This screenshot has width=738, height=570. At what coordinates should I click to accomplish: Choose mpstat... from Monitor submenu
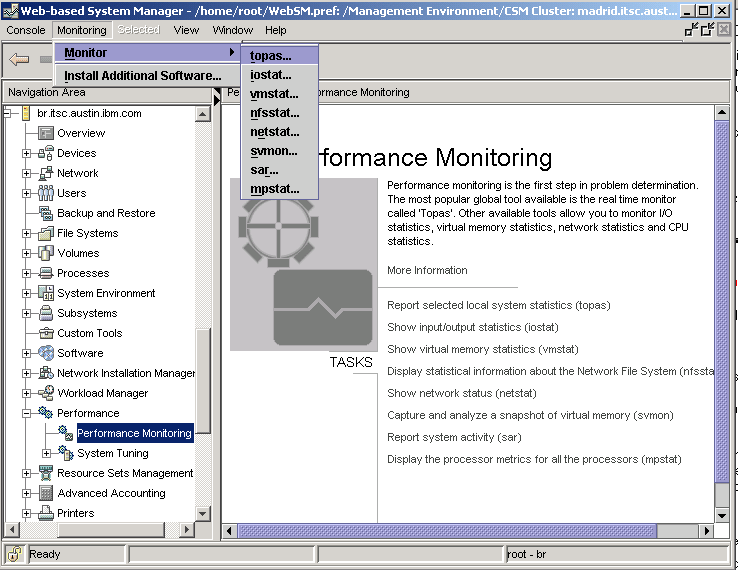click(x=280, y=189)
